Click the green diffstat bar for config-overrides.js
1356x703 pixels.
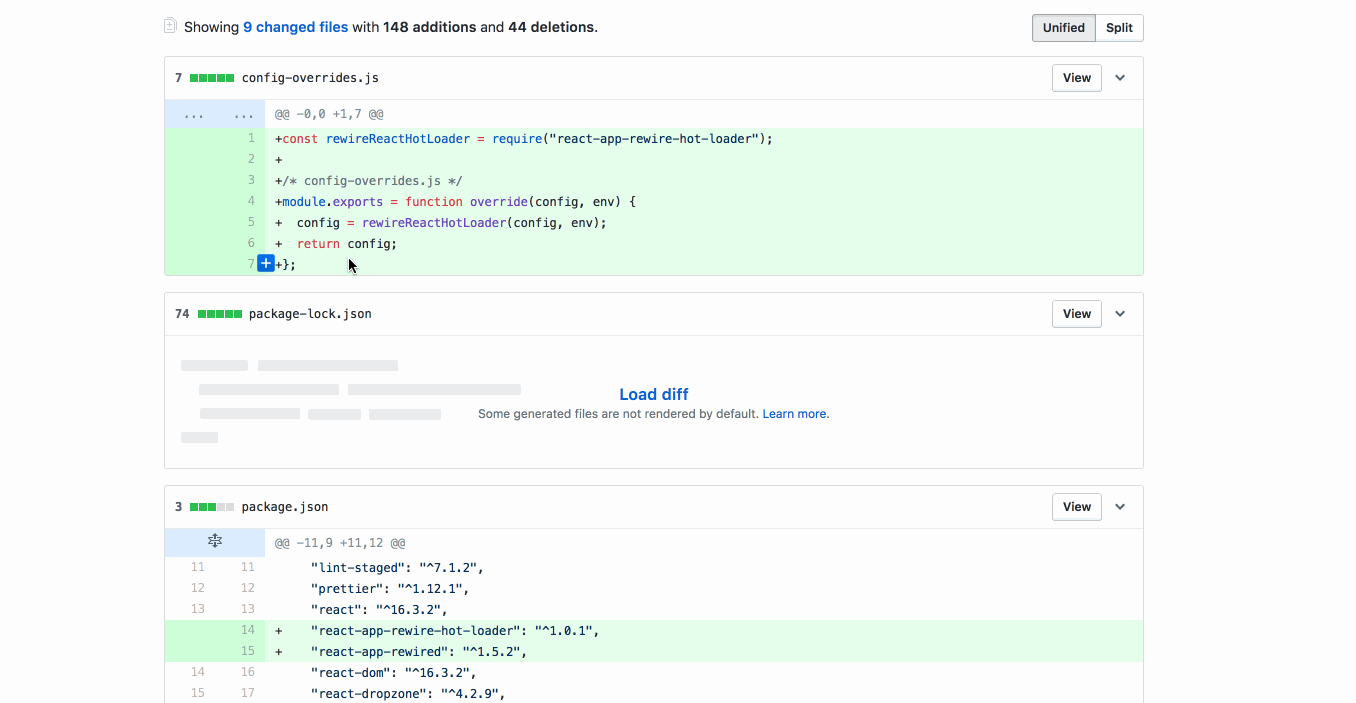(x=212, y=78)
